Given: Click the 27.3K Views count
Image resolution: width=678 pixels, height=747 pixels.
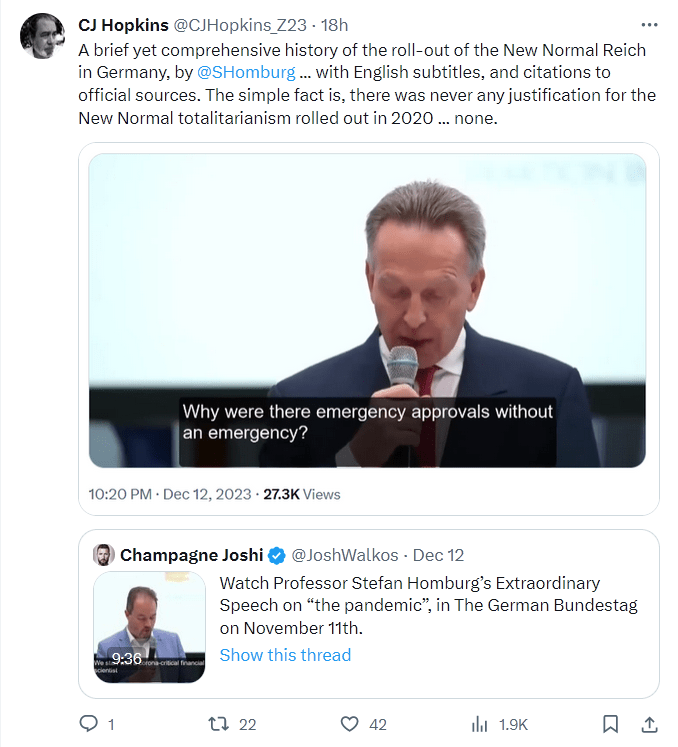Looking at the screenshot, I should pos(301,494).
